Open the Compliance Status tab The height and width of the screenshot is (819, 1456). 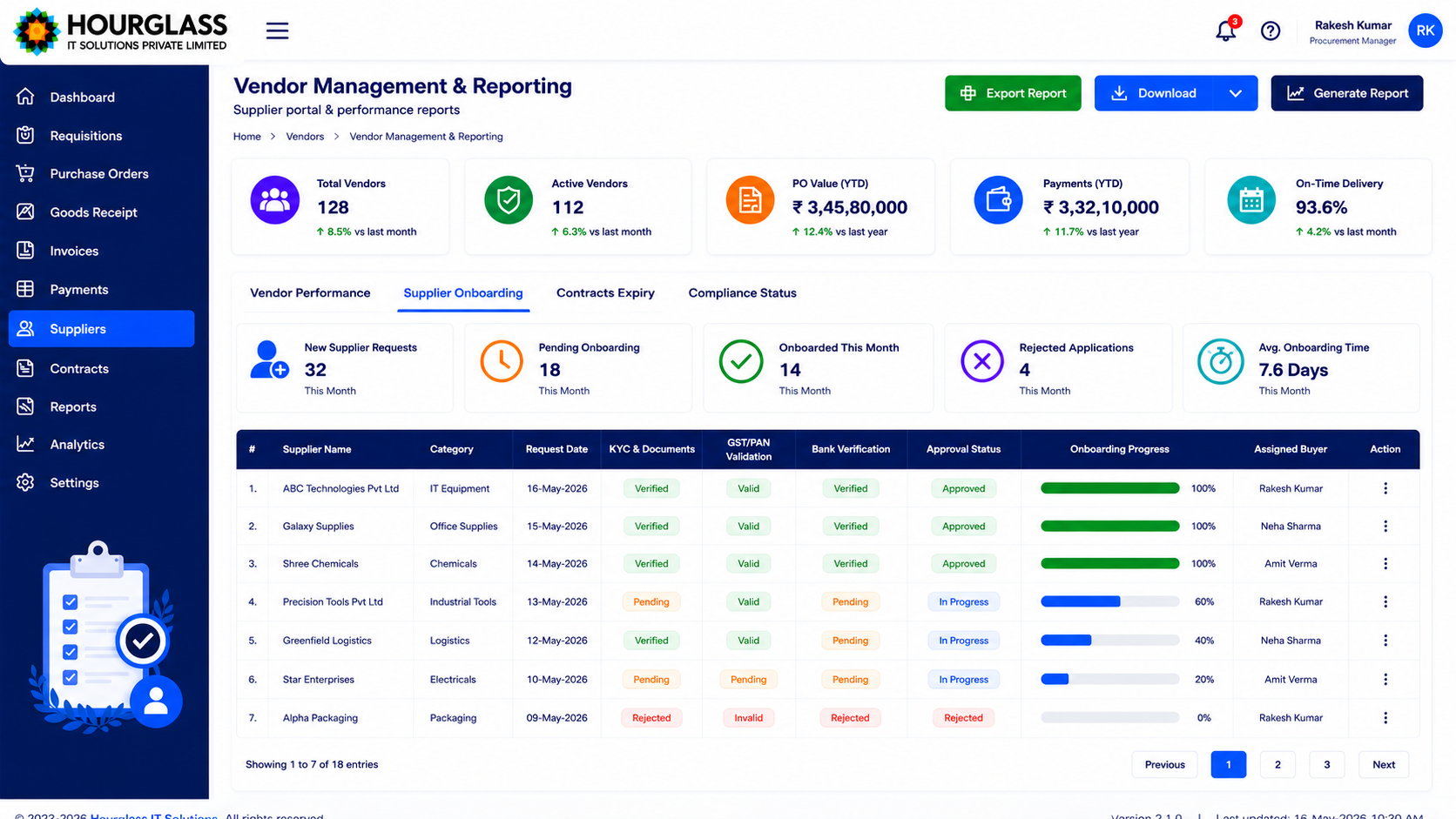click(x=742, y=292)
